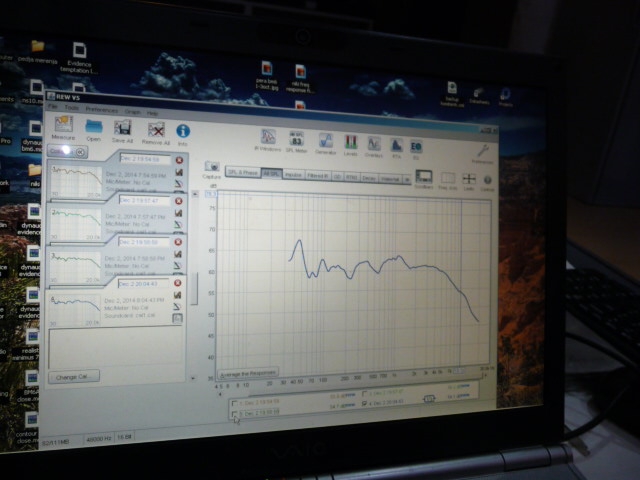640x480 pixels.
Task: Toggle trace 3 Dec 2 19:58:59 checkbox
Action: [234, 414]
